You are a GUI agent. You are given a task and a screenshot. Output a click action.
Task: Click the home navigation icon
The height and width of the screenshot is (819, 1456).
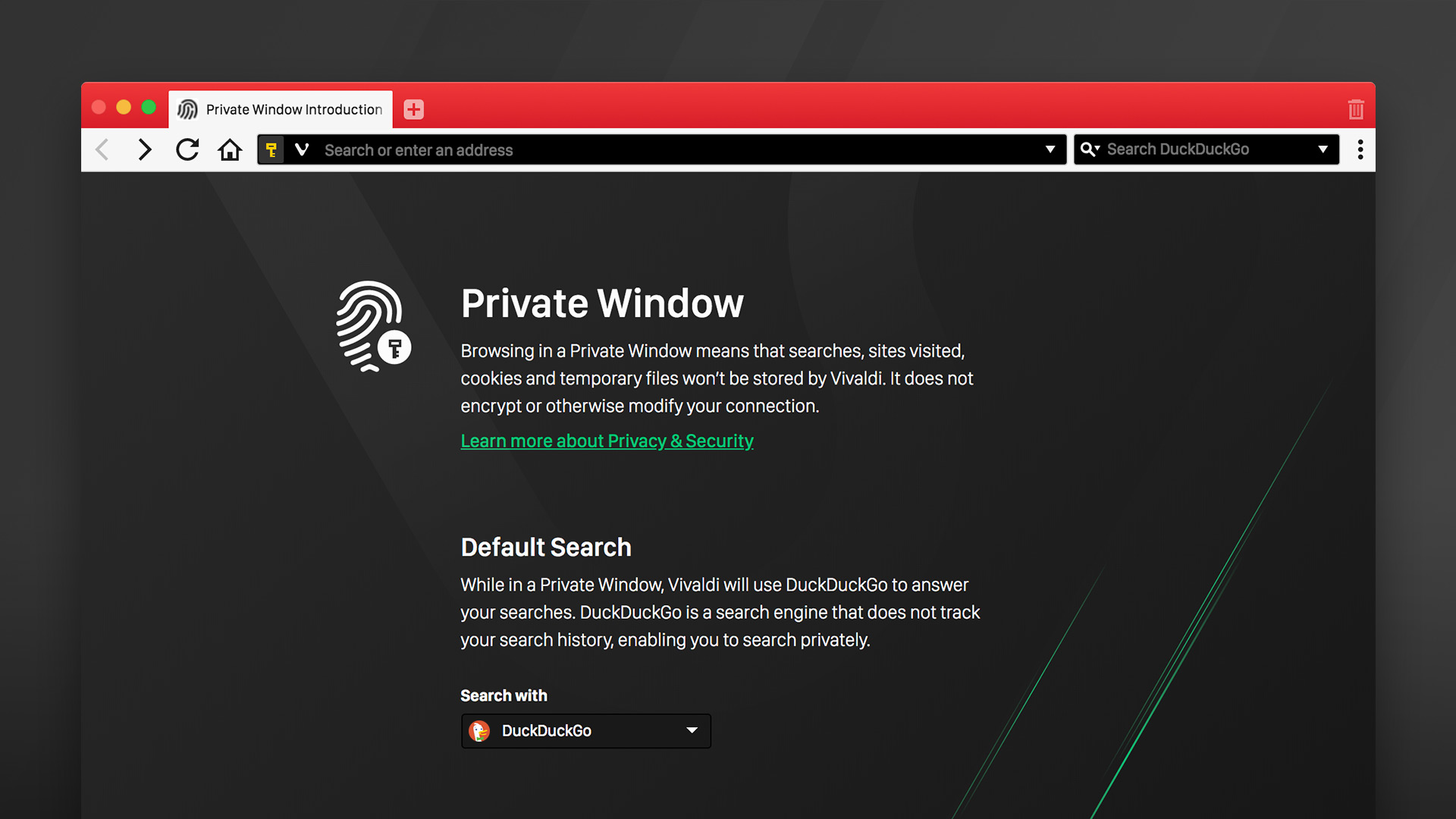(x=229, y=151)
